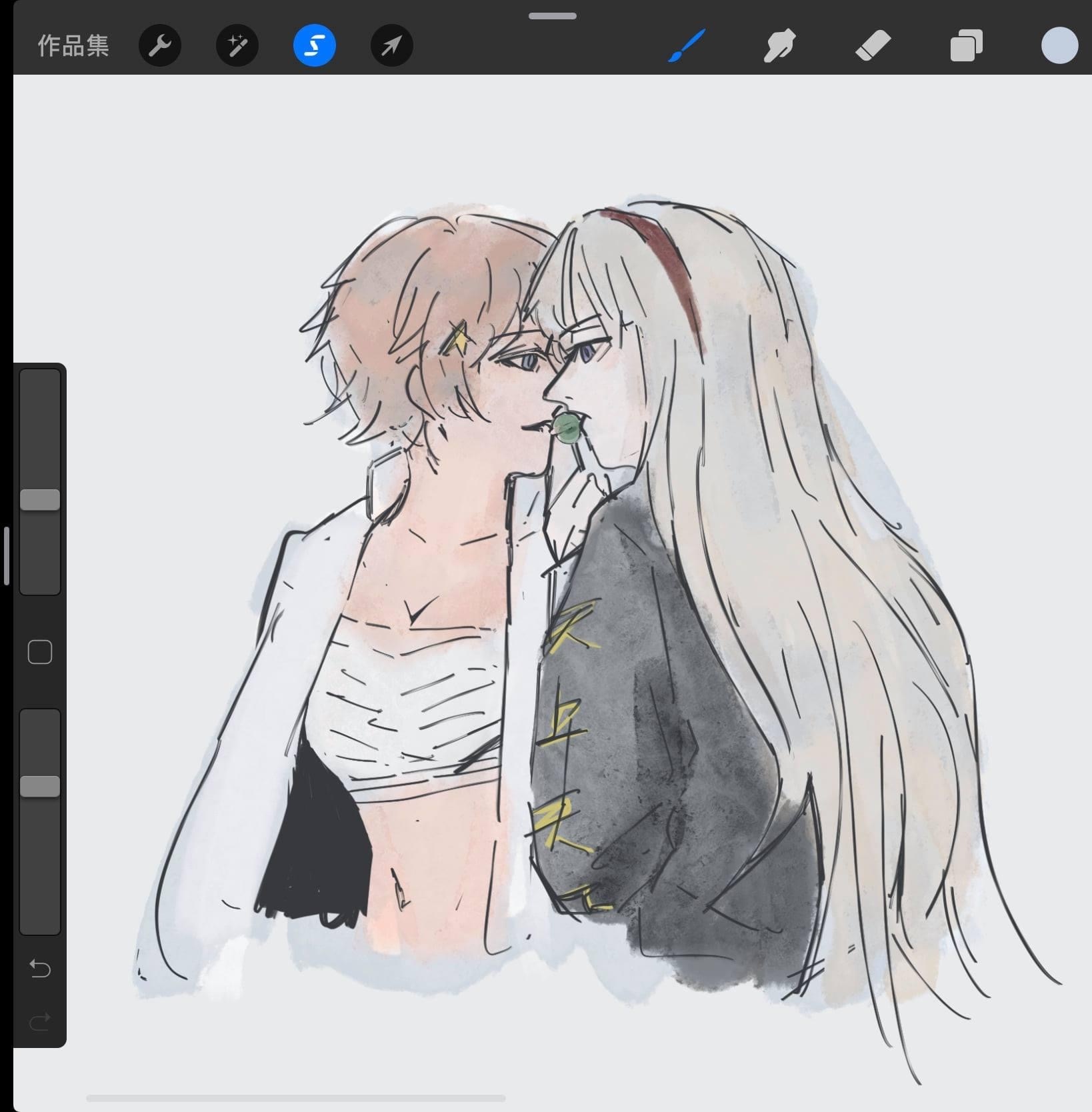
Task: Select the Eraser tool
Action: coord(873,45)
